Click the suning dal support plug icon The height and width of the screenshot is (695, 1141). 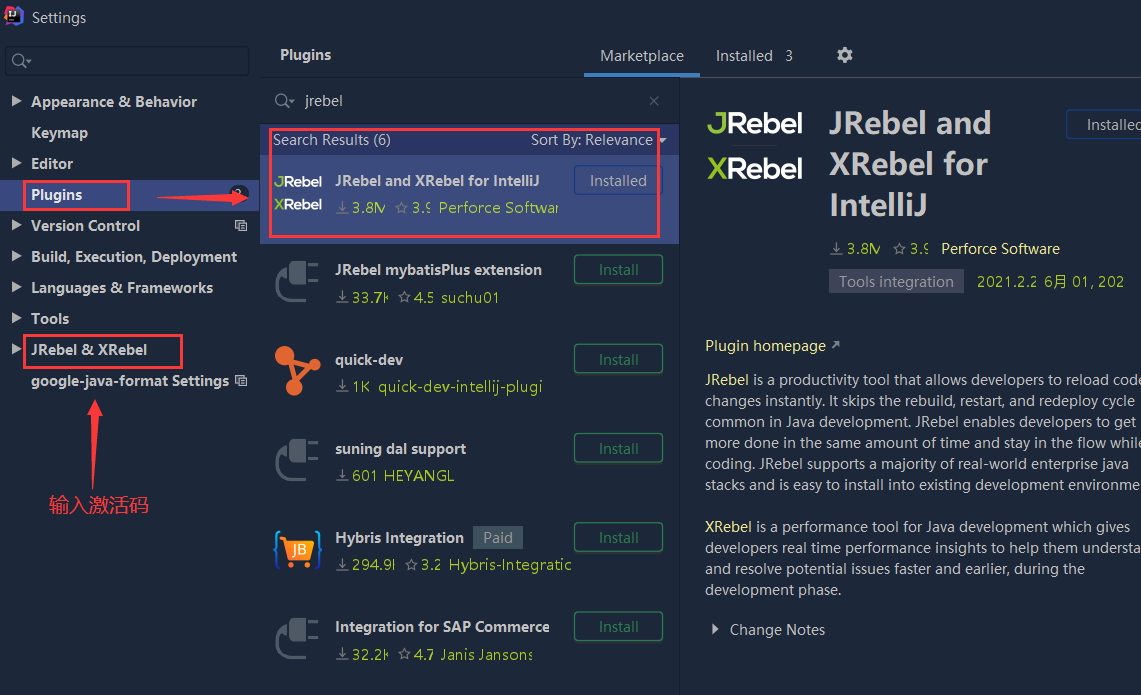click(x=297, y=460)
